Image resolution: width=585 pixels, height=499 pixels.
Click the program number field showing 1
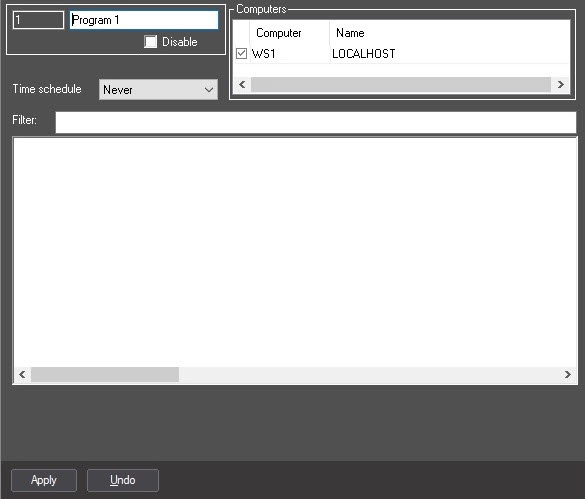point(38,20)
